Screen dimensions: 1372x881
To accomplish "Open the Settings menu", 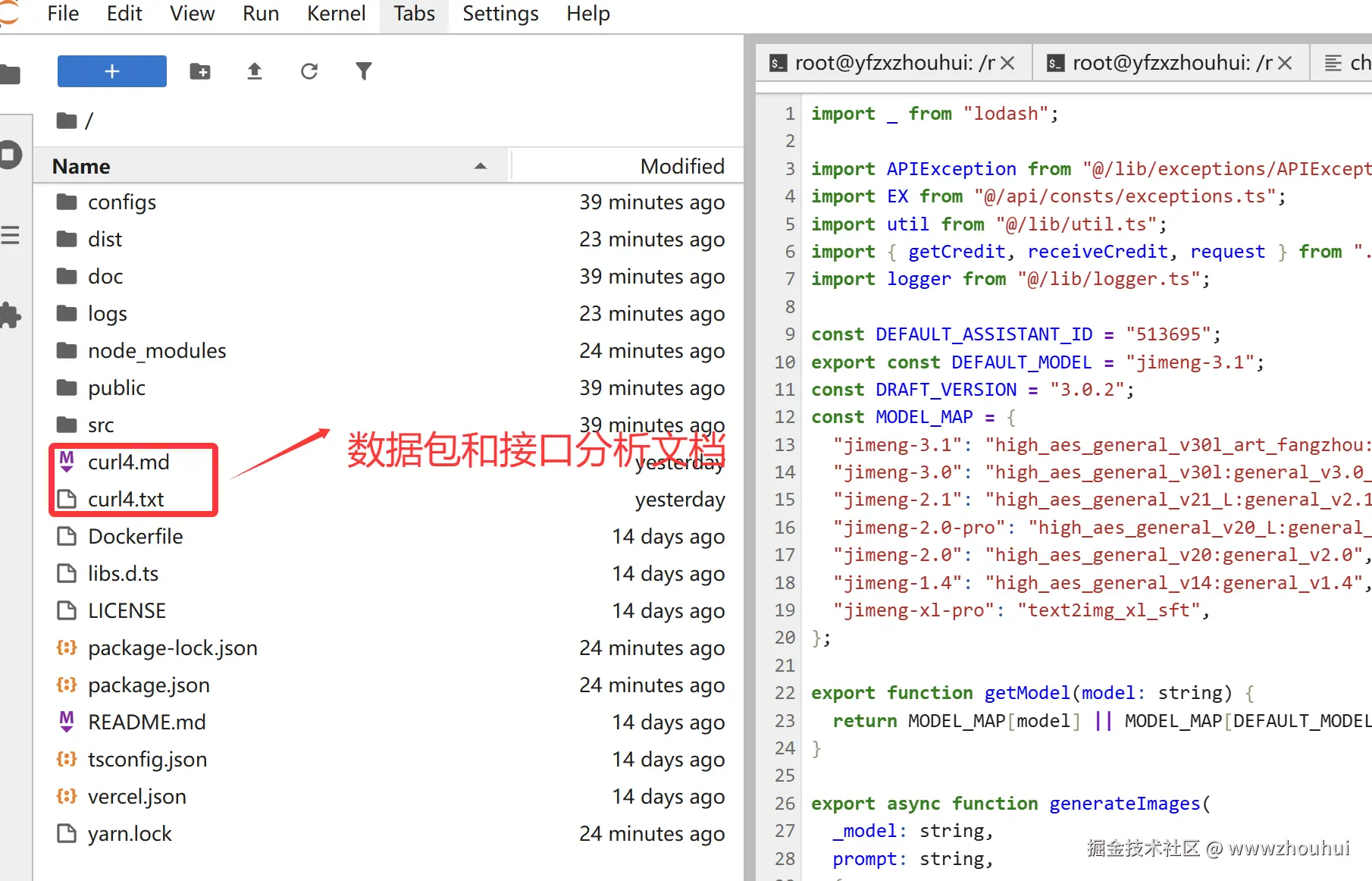I will (500, 14).
